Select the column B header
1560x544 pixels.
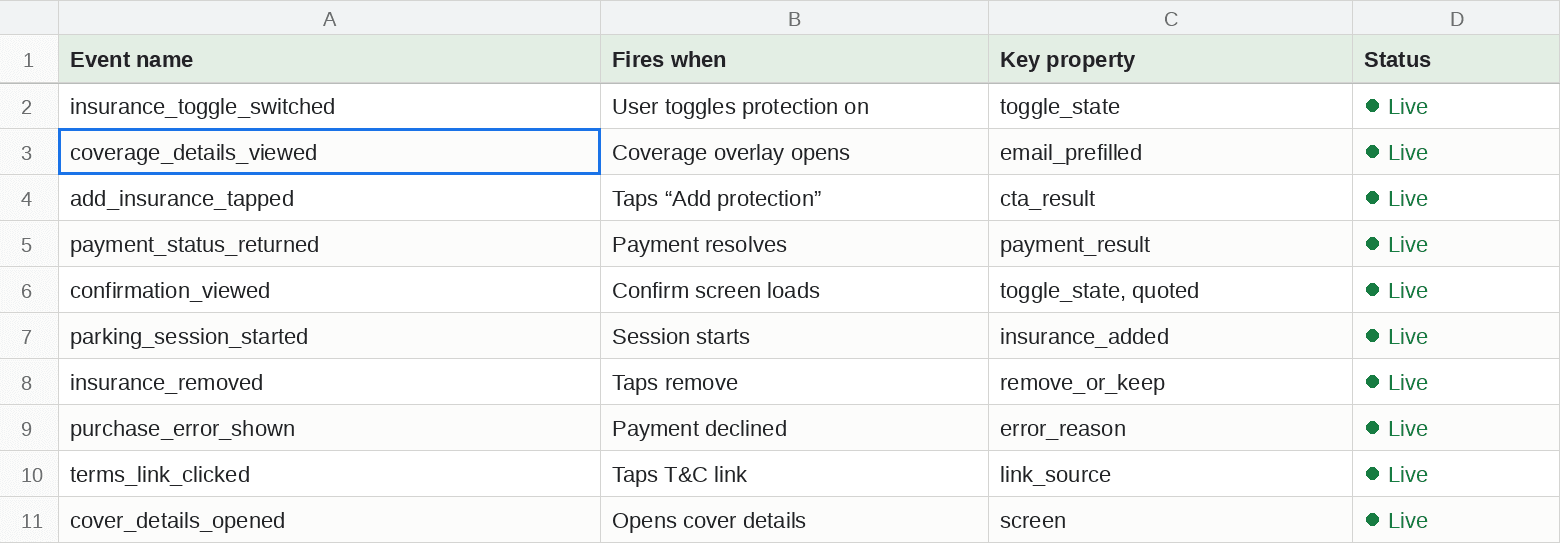(794, 18)
